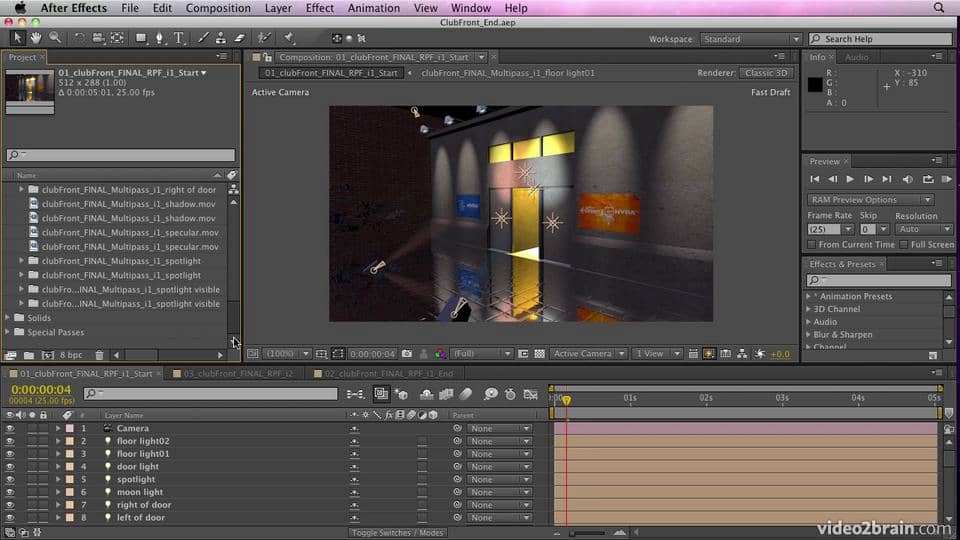The height and width of the screenshot is (540, 960).
Task: Select the Rotation tool
Action: click(x=79, y=38)
